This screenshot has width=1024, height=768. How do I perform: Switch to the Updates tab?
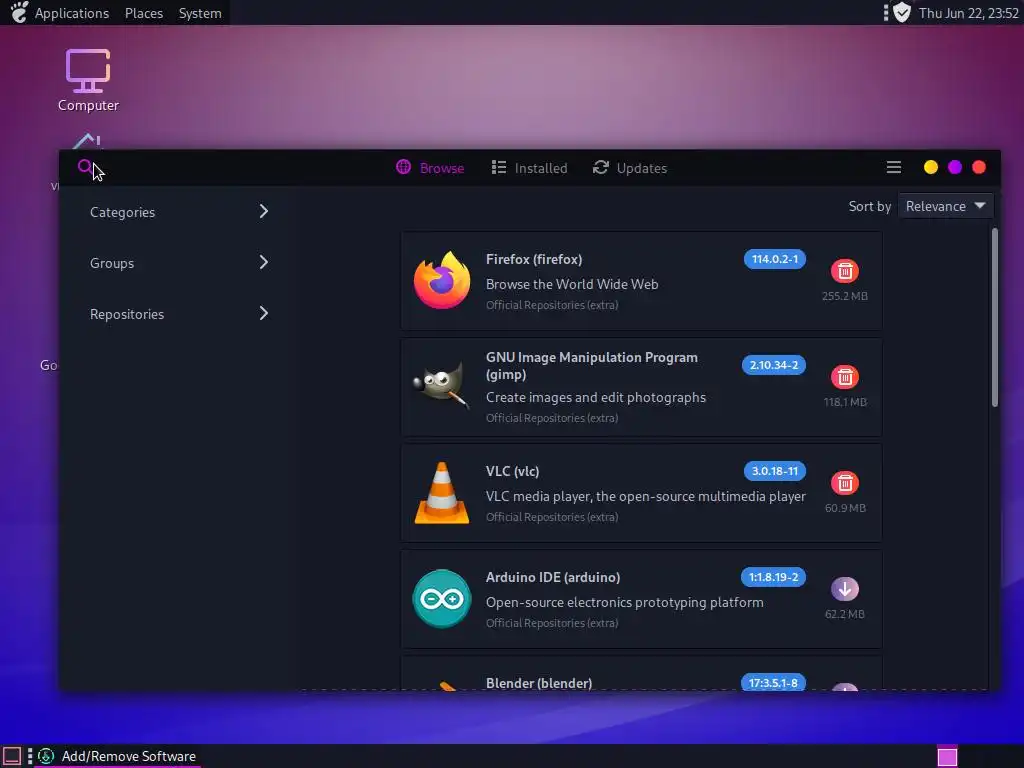pos(630,168)
